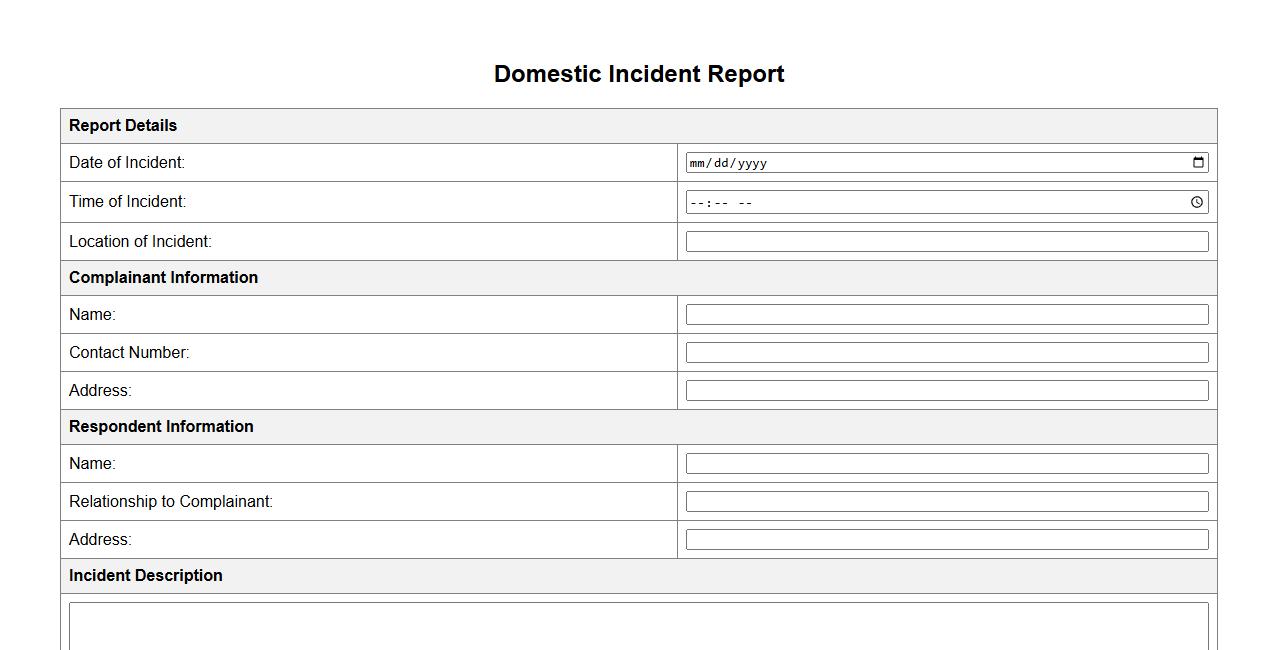This screenshot has width=1278, height=650.
Task: Select the year segment of the incident date
Action: coord(752,164)
